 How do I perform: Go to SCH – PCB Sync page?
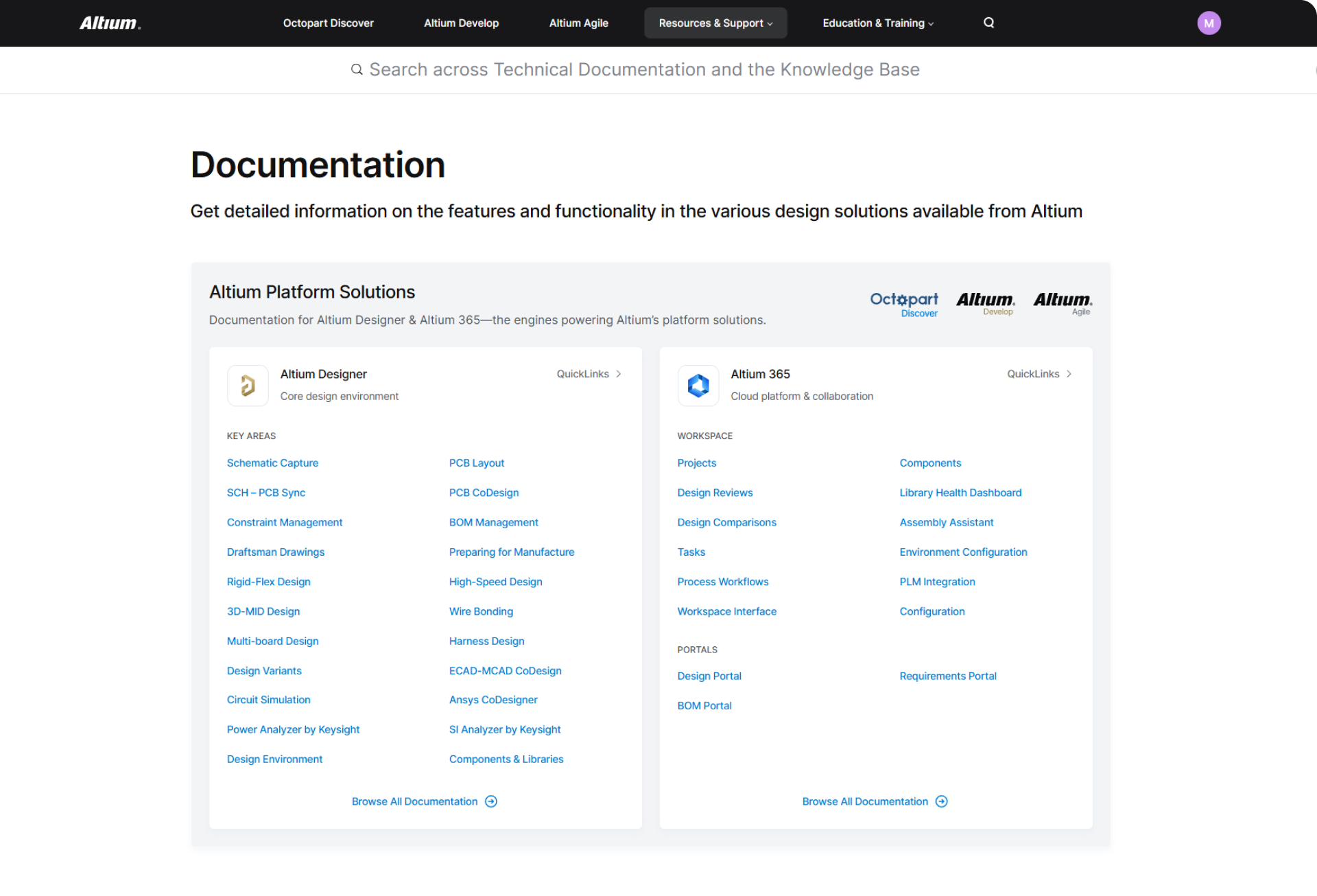[x=266, y=493]
